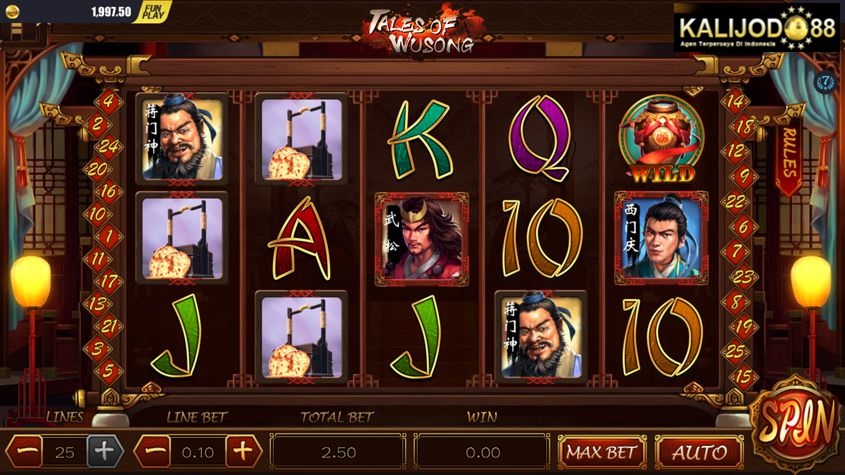Decrease line bet with minus button
845x475 pixels.
click(x=156, y=451)
